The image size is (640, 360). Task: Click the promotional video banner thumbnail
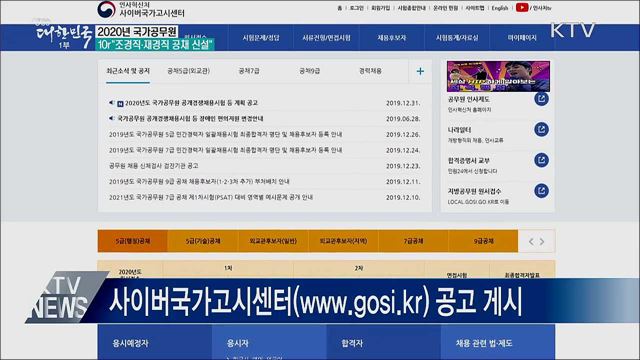point(498,76)
